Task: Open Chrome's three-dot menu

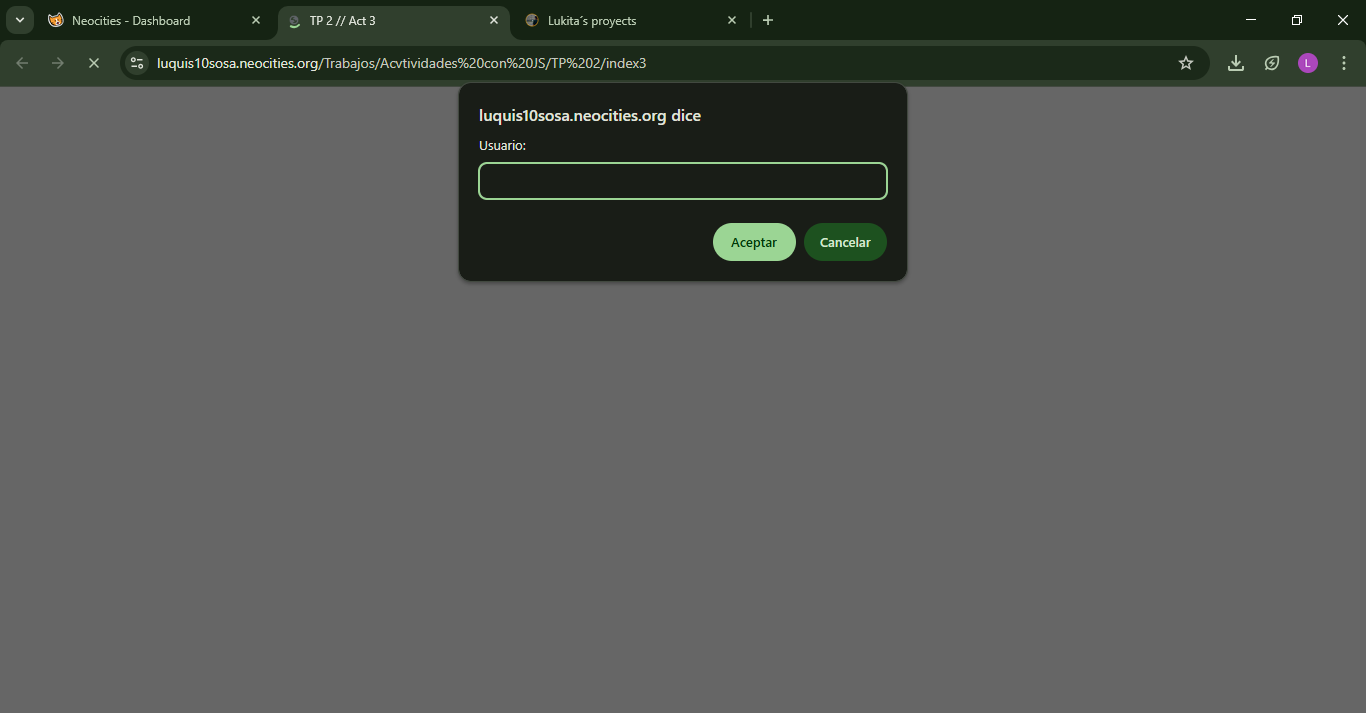Action: [1344, 63]
